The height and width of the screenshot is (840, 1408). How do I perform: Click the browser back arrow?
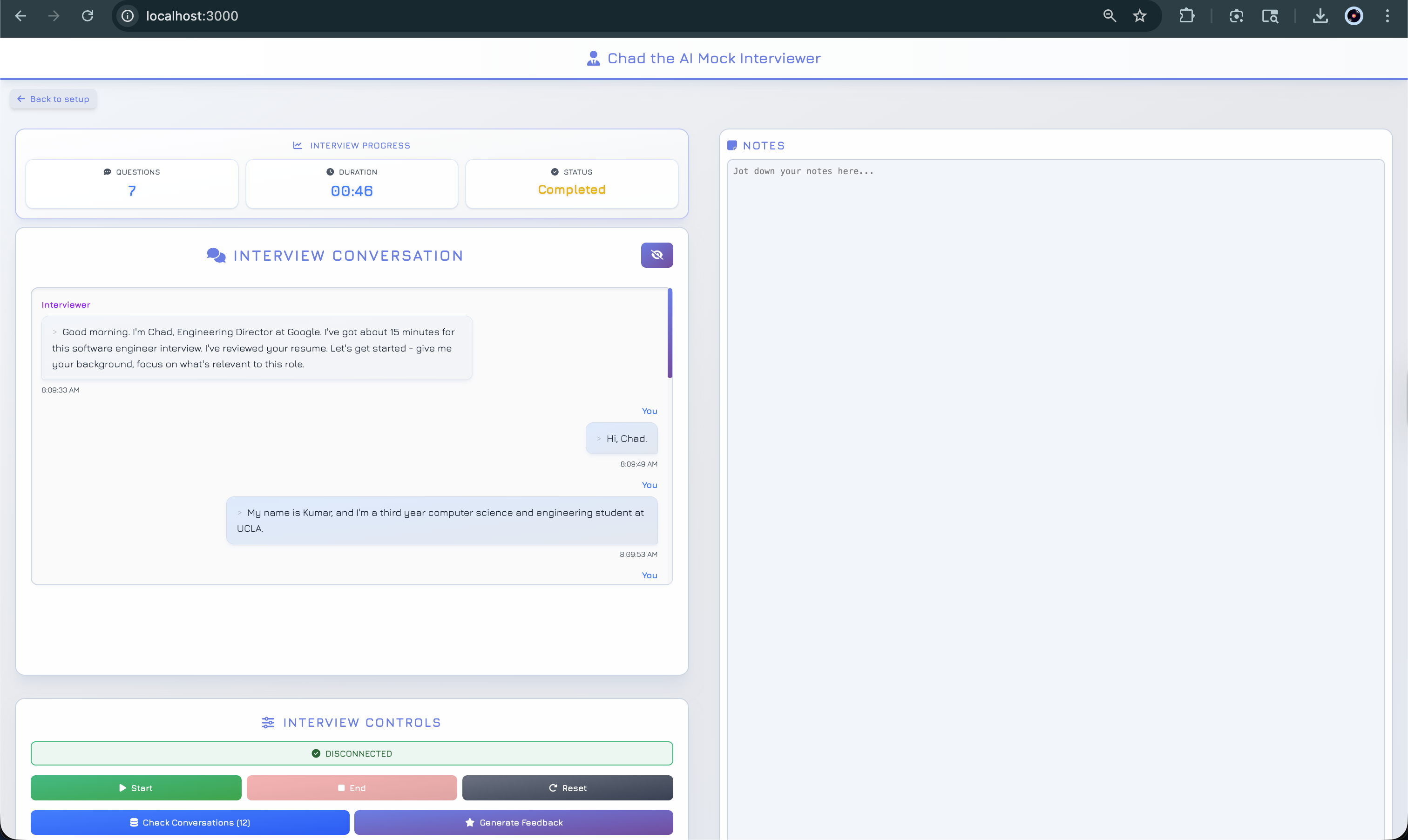(x=21, y=16)
